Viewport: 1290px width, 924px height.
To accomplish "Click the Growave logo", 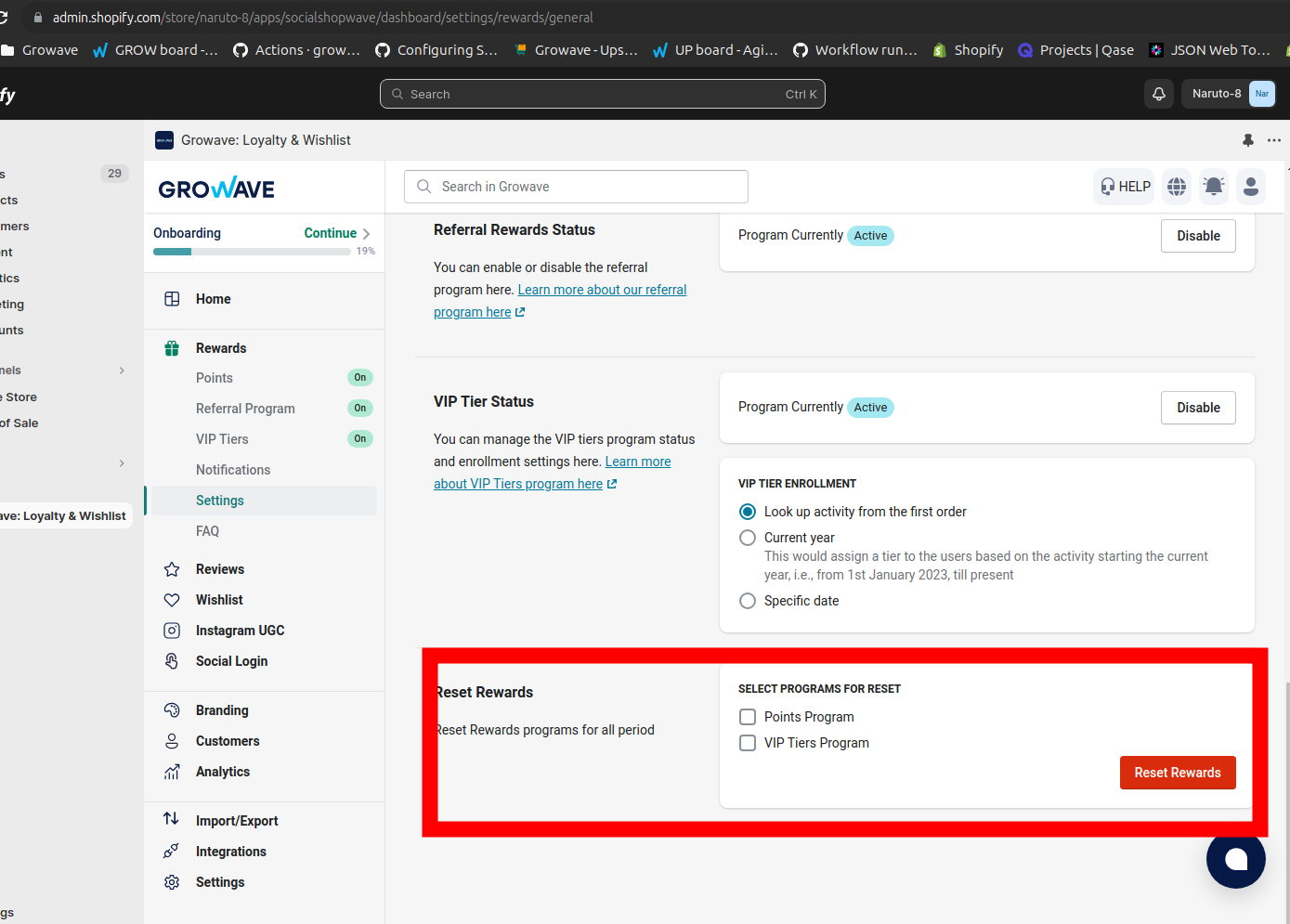I will pos(216,189).
